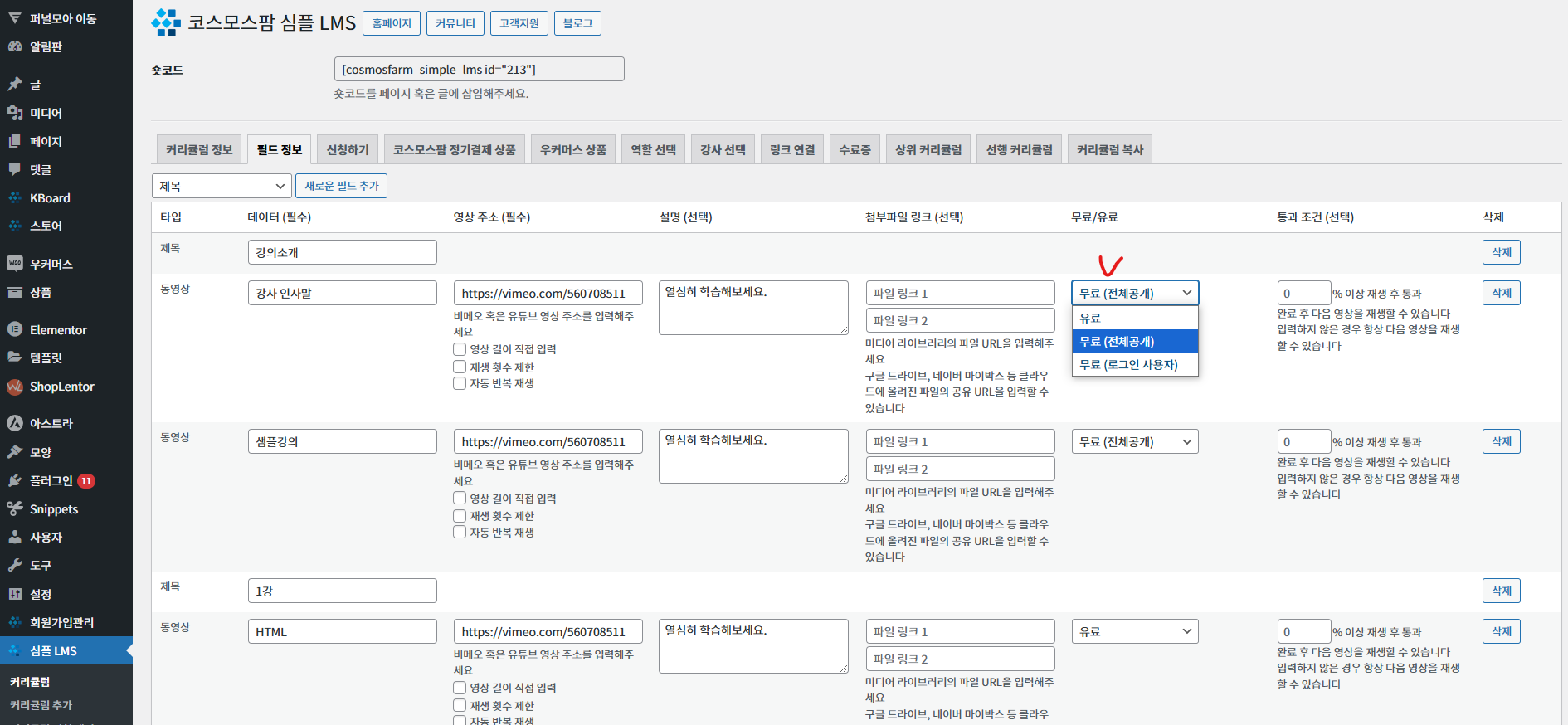
Task: Open the 강사 선택 tab
Action: [x=723, y=149]
